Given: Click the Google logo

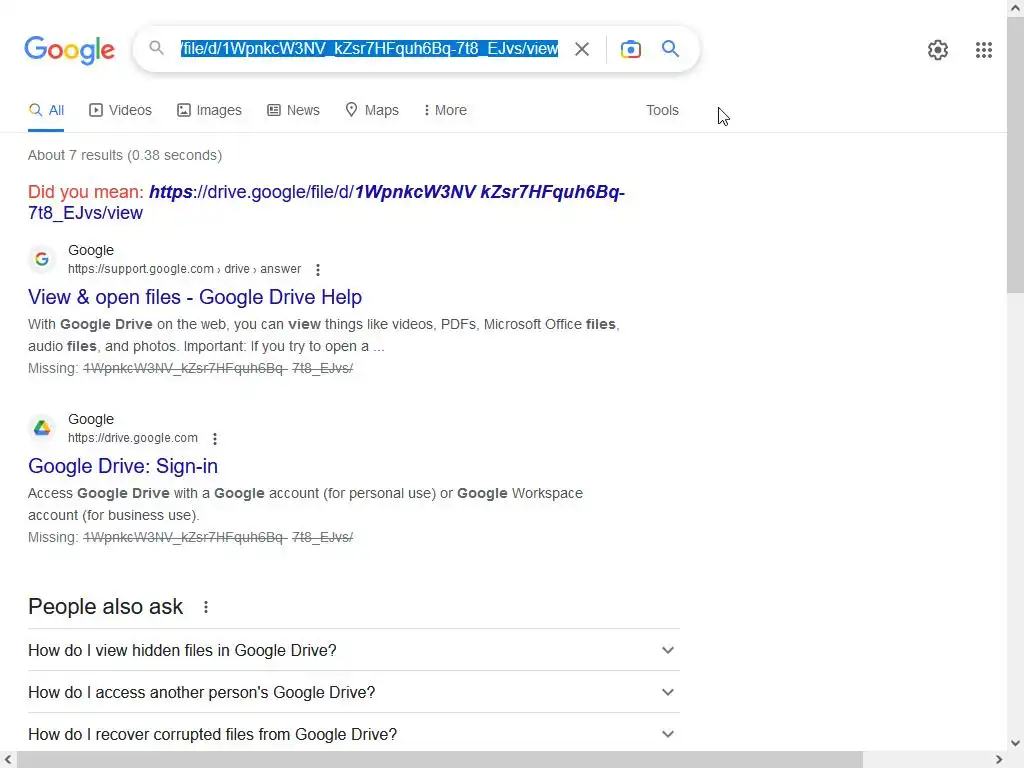Looking at the screenshot, I should coord(69,50).
